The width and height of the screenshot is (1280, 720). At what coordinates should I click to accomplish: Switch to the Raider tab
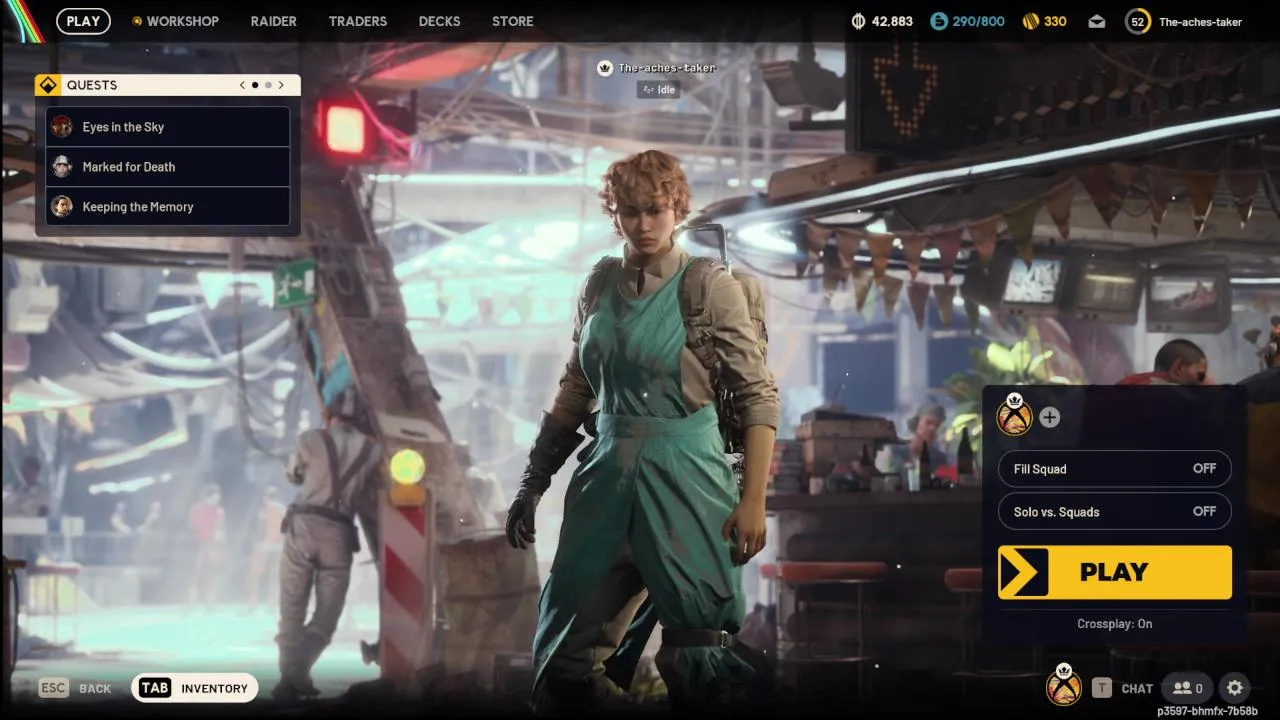(273, 21)
